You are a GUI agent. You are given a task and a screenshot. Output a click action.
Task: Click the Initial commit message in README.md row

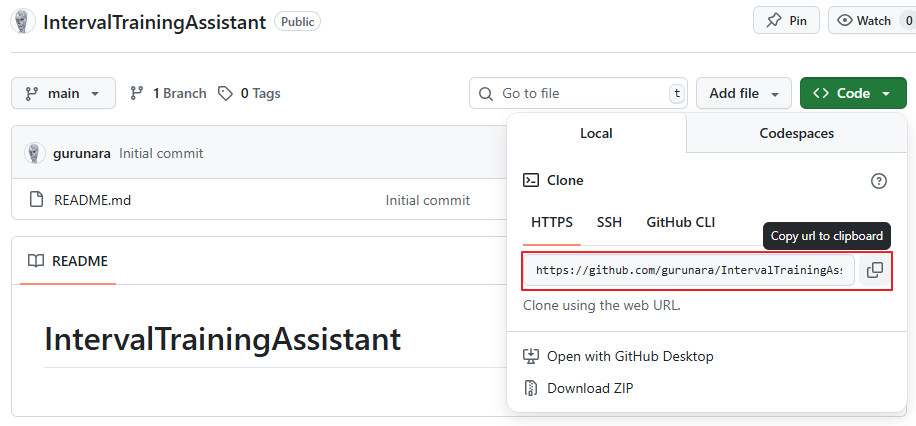click(428, 200)
